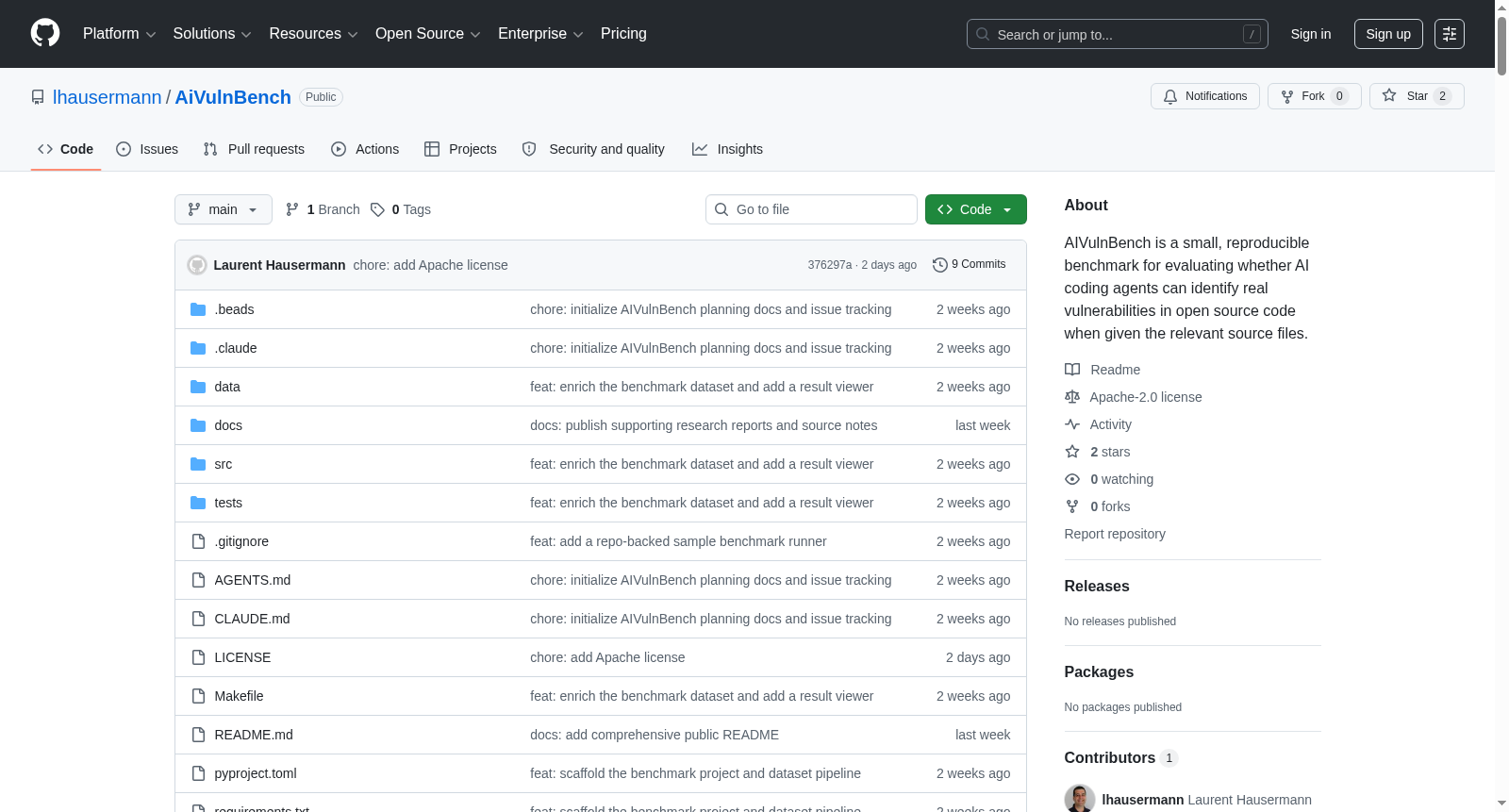Click the tag icon next to 0 Tags
Screen dimensions: 1509x812
[377, 209]
